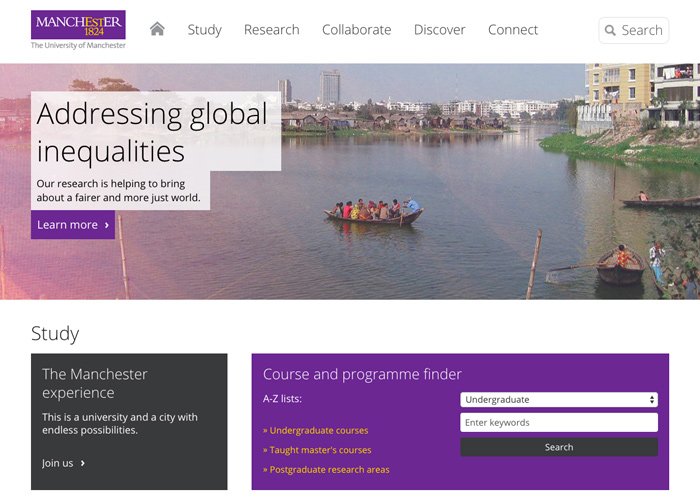The width and height of the screenshot is (700, 500).
Task: Click the Study section heading
Action: 55,333
